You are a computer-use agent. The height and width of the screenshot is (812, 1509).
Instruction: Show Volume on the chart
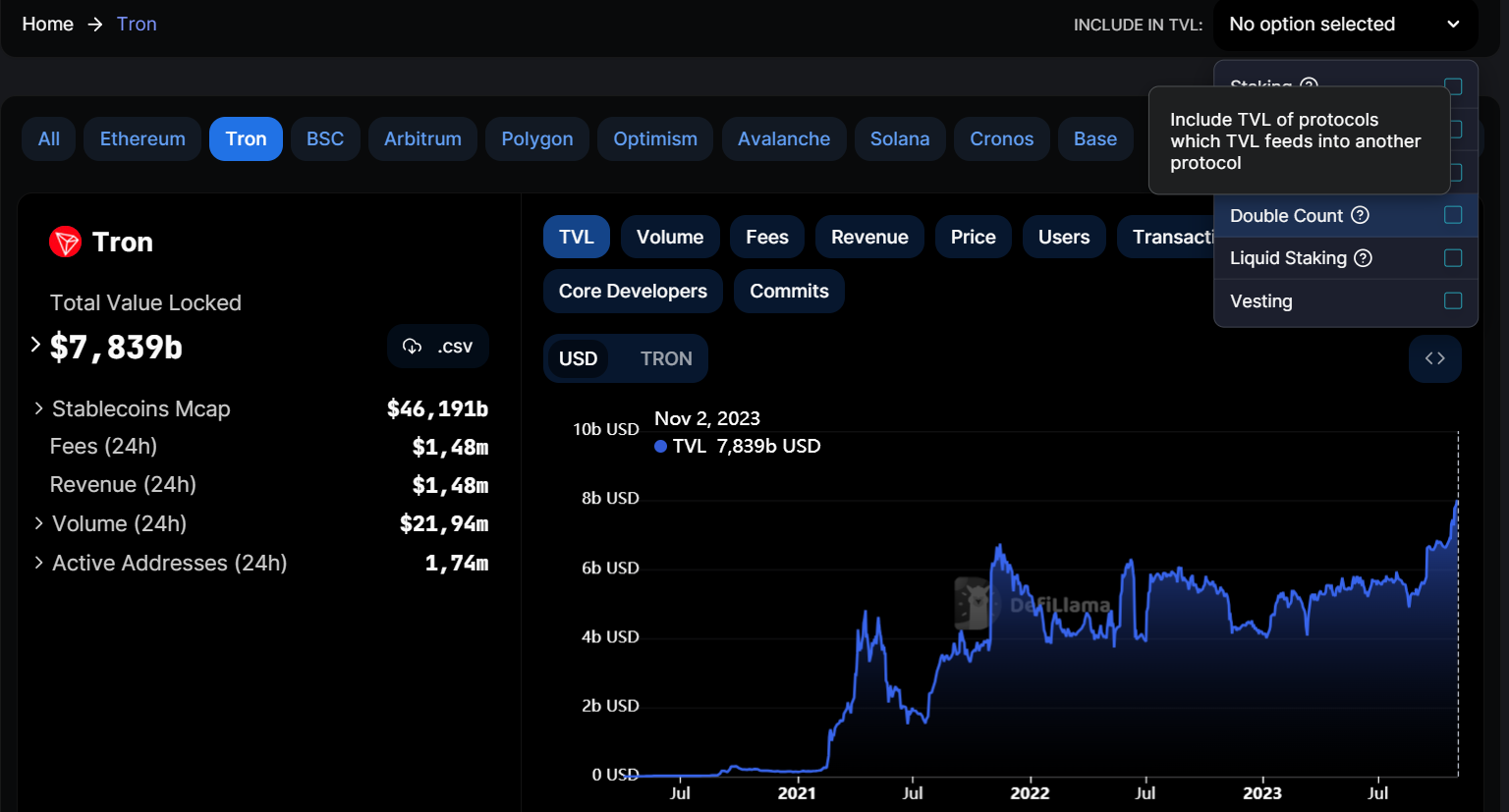(670, 237)
